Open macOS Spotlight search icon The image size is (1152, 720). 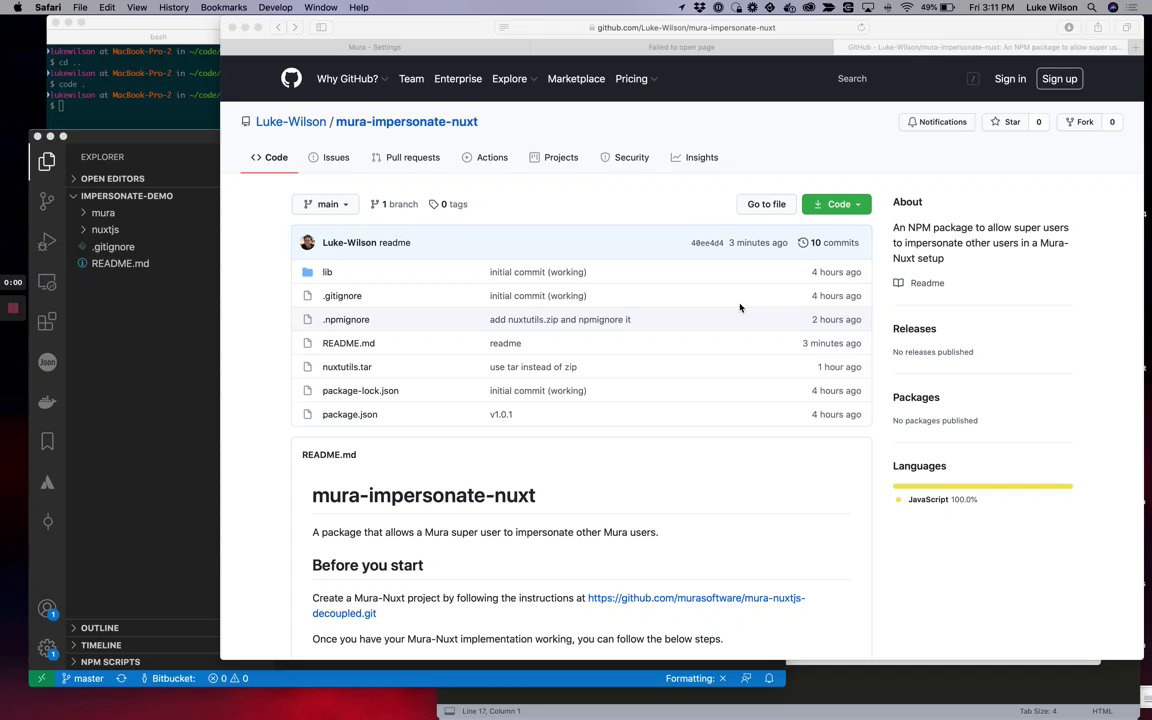[x=1092, y=7]
